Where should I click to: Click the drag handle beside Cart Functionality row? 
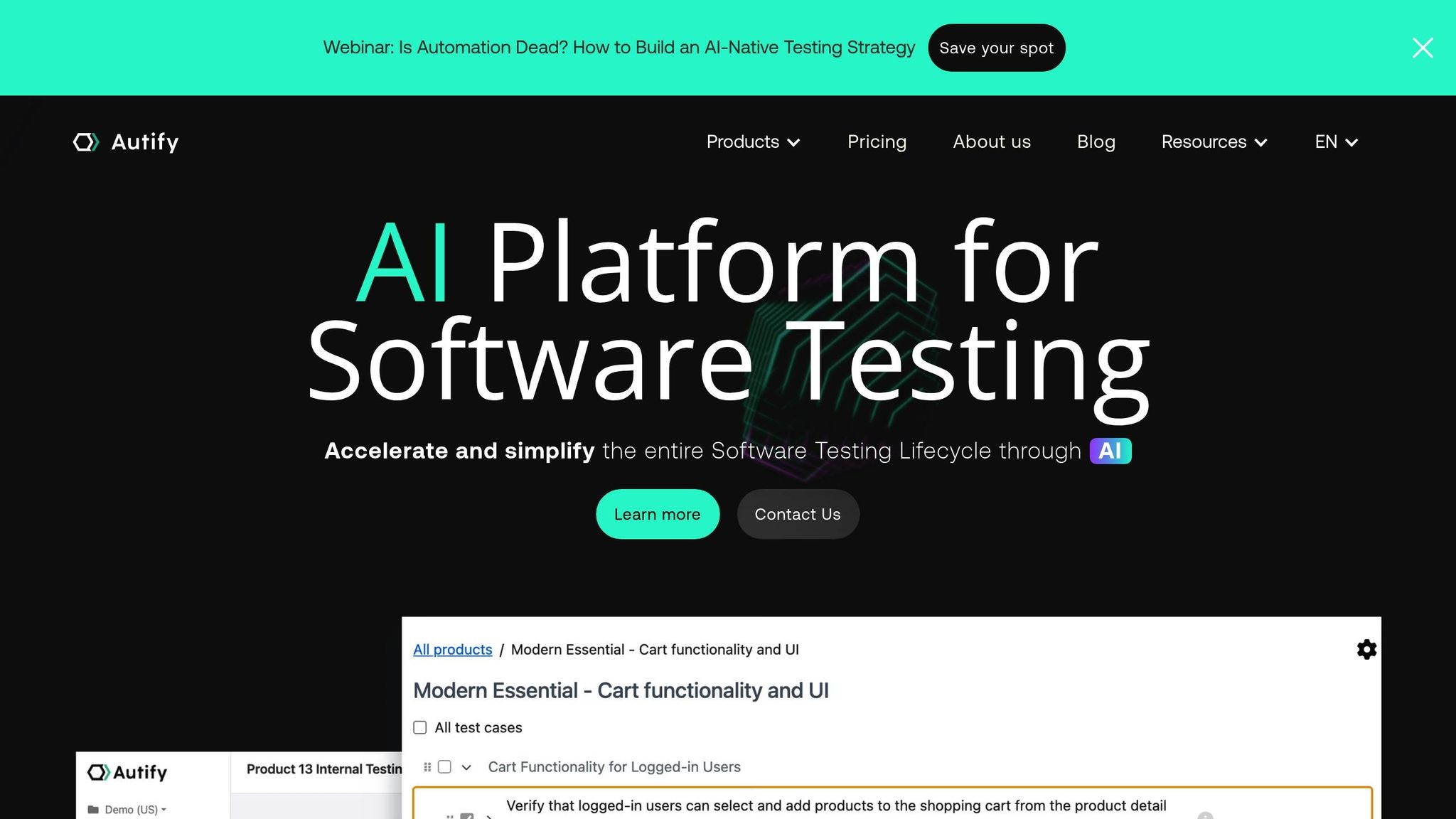coord(427,767)
